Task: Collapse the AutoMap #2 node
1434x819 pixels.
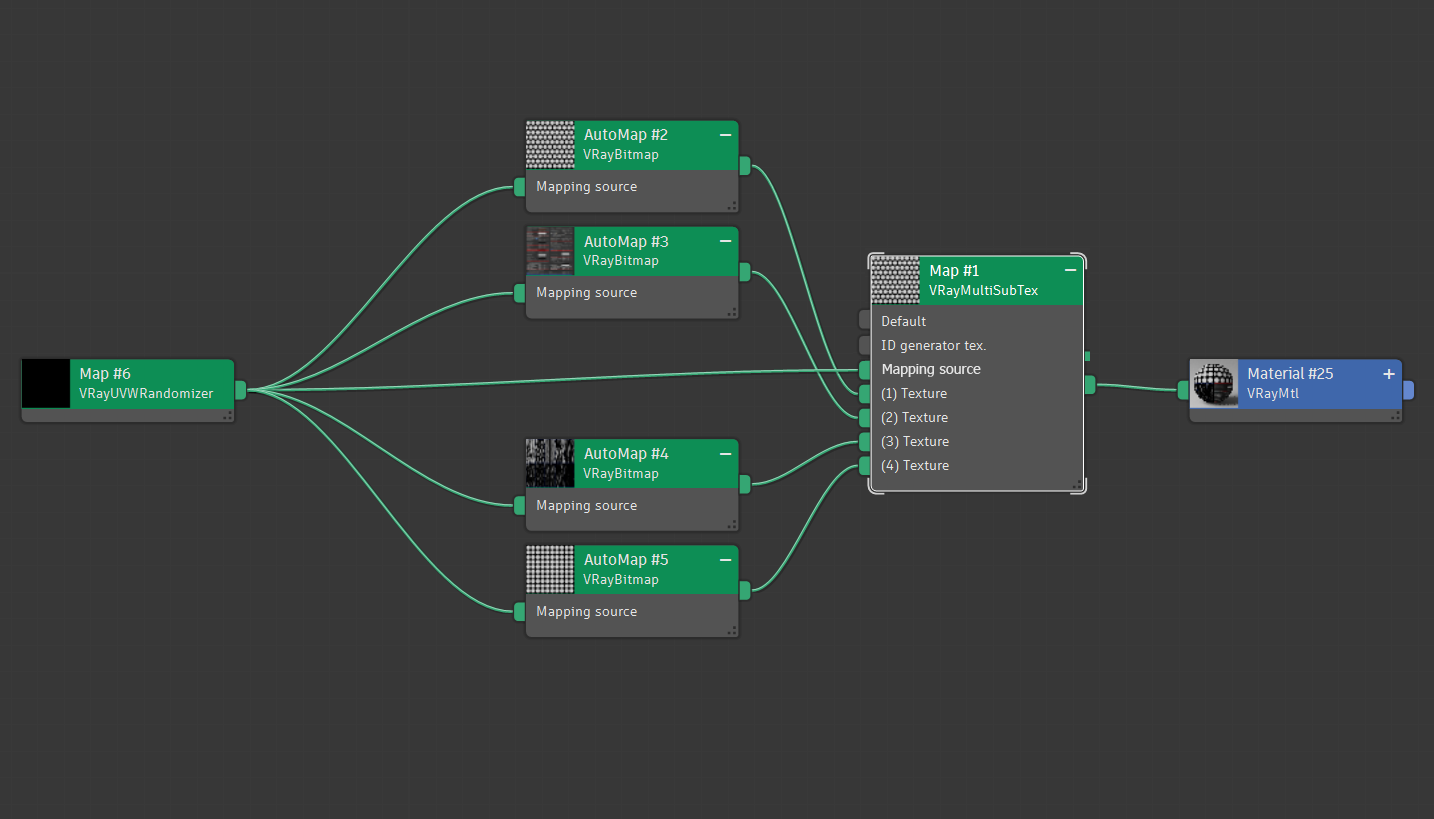Action: [x=725, y=135]
